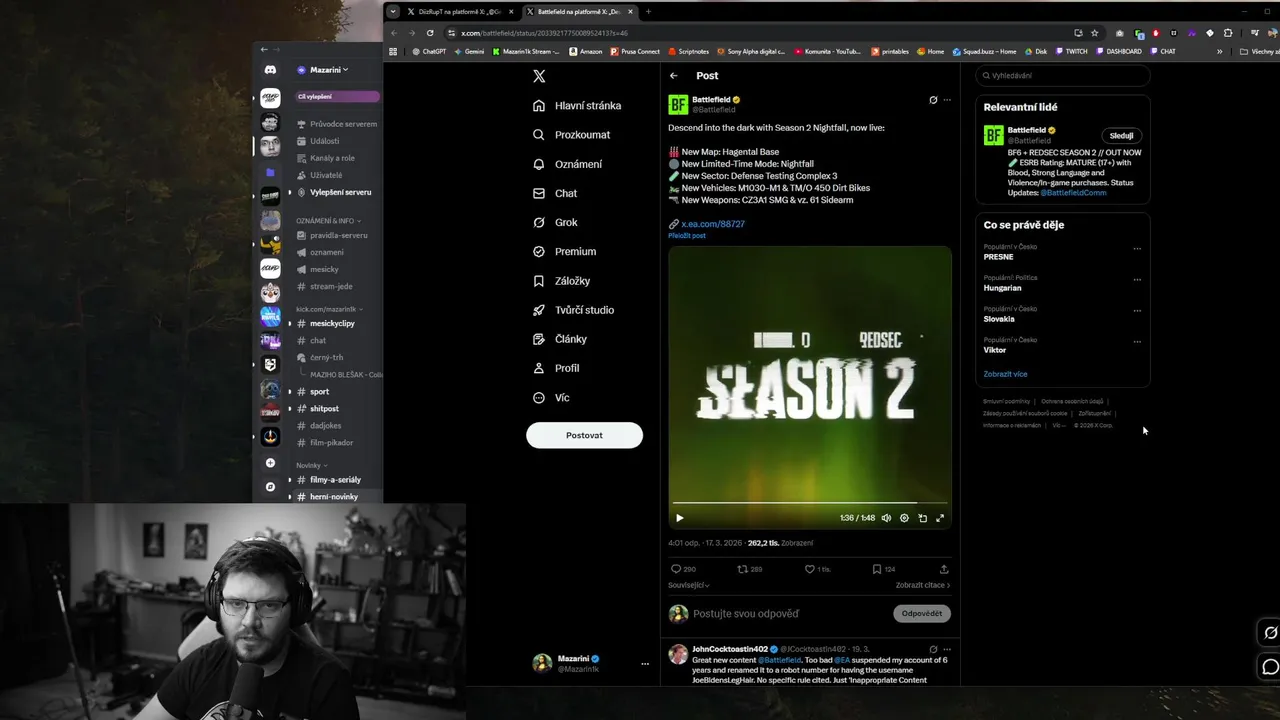
Task: Click the Grok icon on JohnCocktoastin402's reply
Action: (933, 649)
